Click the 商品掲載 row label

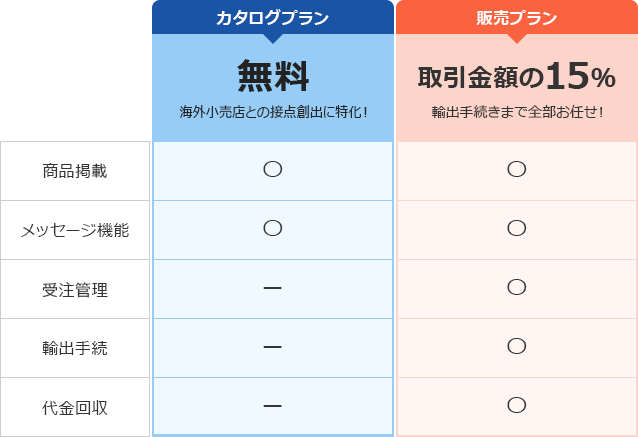(x=75, y=171)
